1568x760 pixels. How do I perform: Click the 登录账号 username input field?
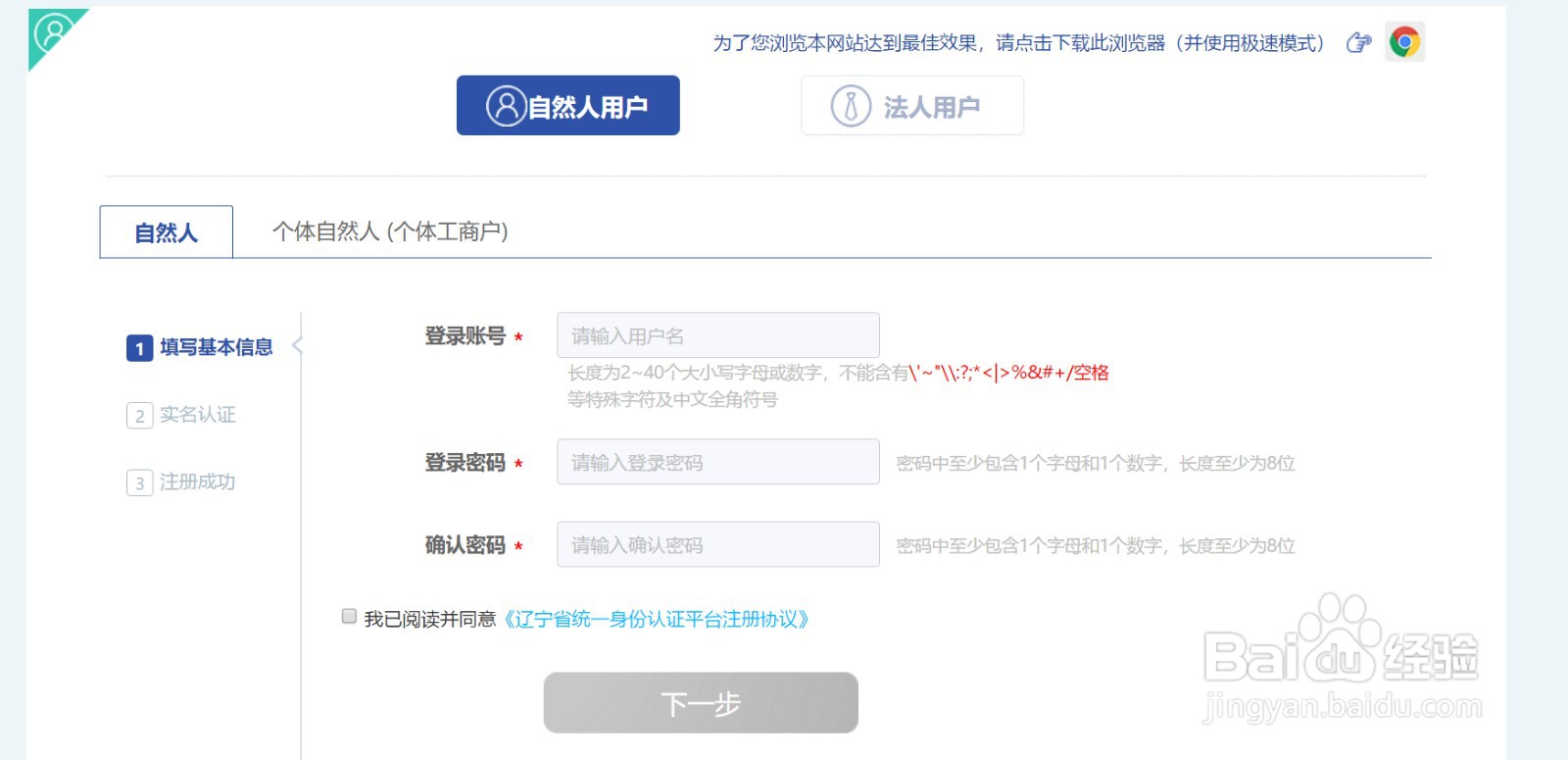pos(718,335)
